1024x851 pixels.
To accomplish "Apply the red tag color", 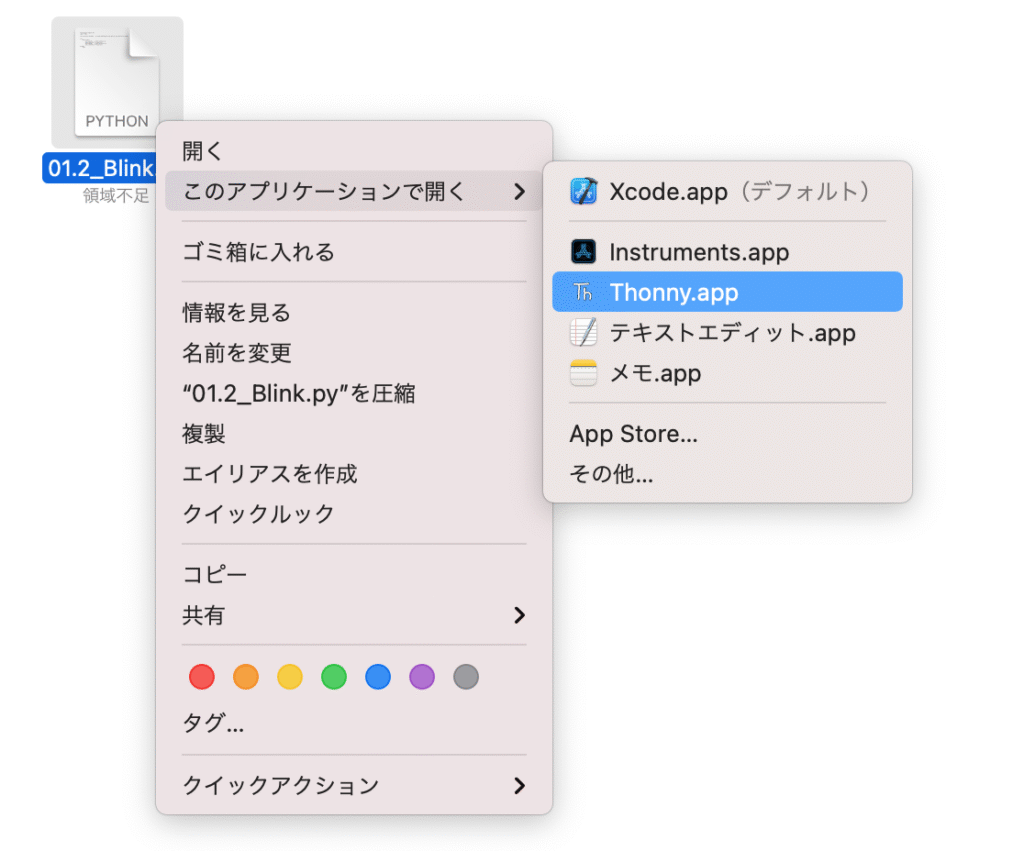I will click(x=202, y=677).
